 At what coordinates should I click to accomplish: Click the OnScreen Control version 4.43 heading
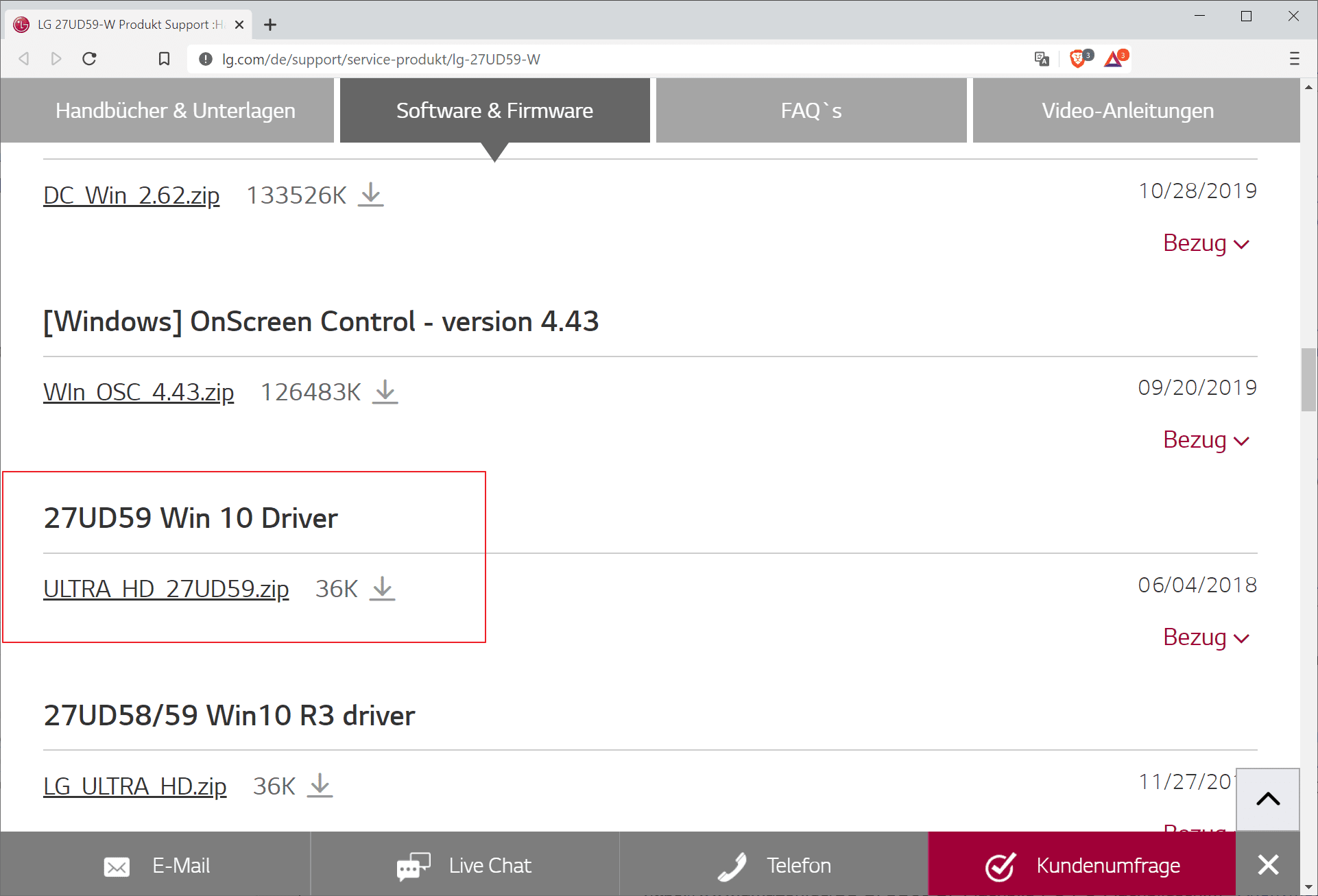pos(321,322)
